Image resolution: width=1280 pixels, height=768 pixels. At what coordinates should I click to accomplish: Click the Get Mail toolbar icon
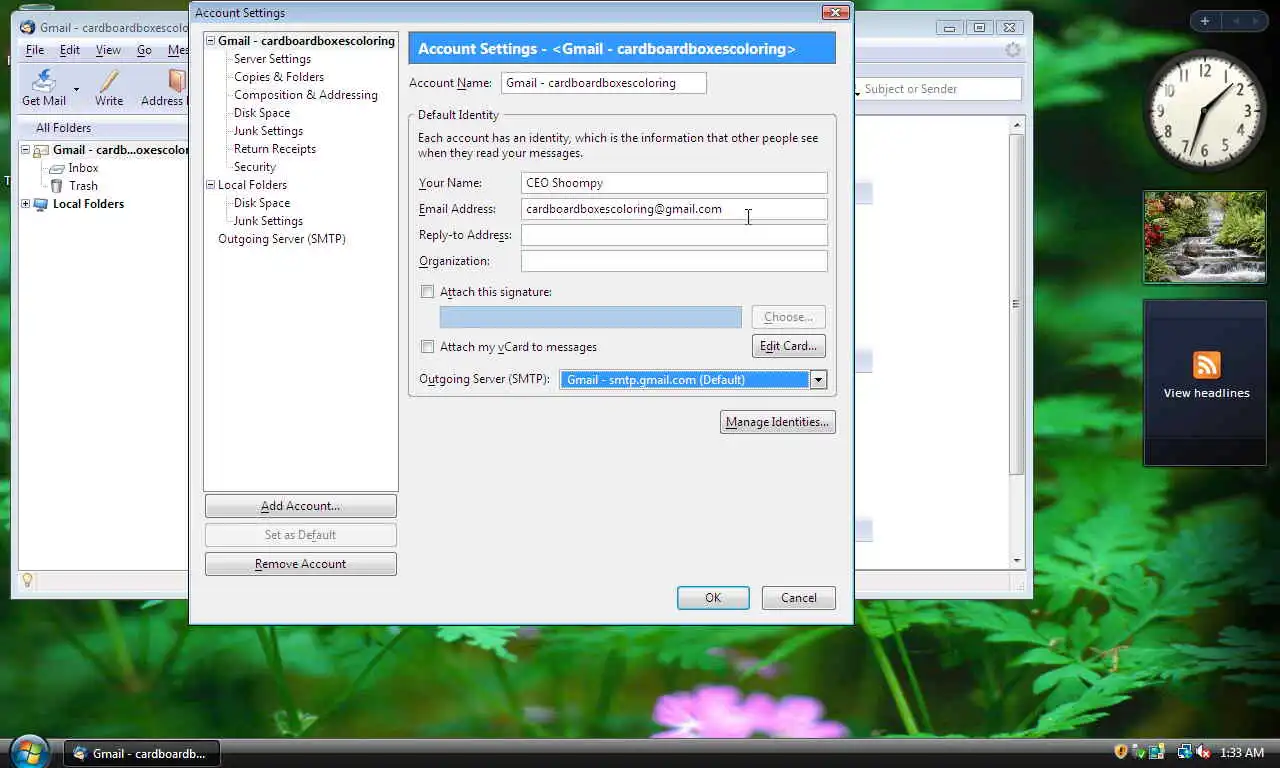[x=44, y=80]
